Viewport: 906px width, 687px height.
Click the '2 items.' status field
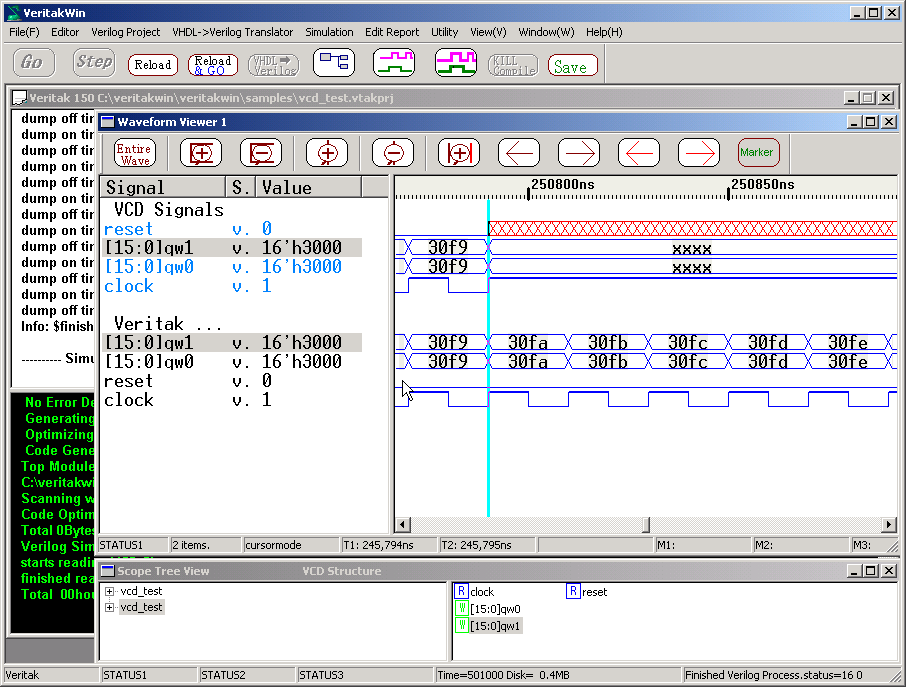205,545
